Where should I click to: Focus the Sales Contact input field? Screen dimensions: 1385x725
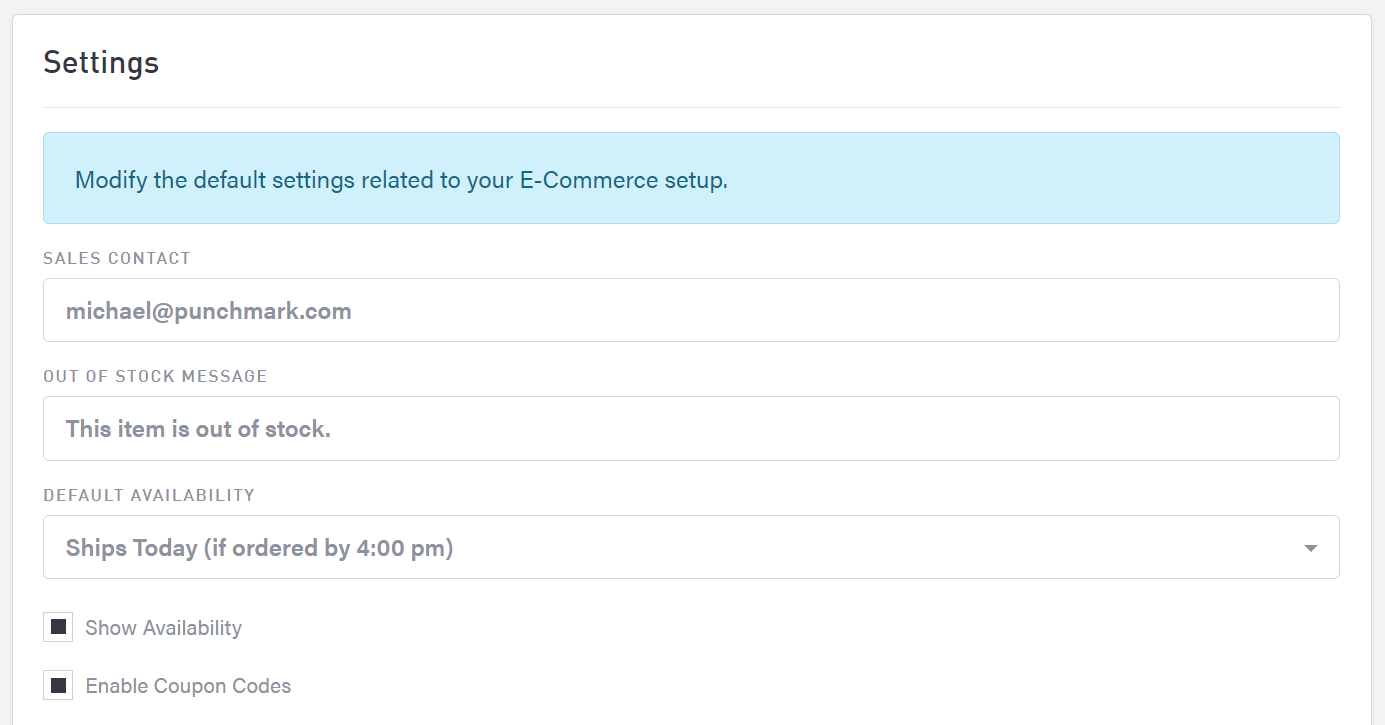pos(690,311)
